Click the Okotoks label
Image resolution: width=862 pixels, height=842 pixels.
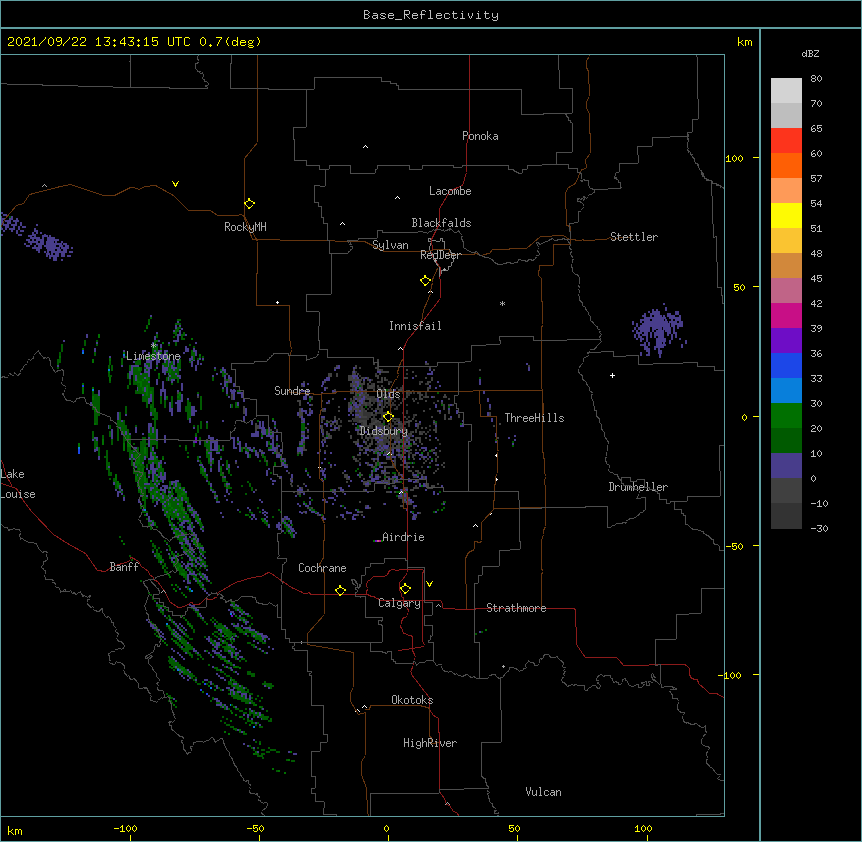tap(412, 700)
